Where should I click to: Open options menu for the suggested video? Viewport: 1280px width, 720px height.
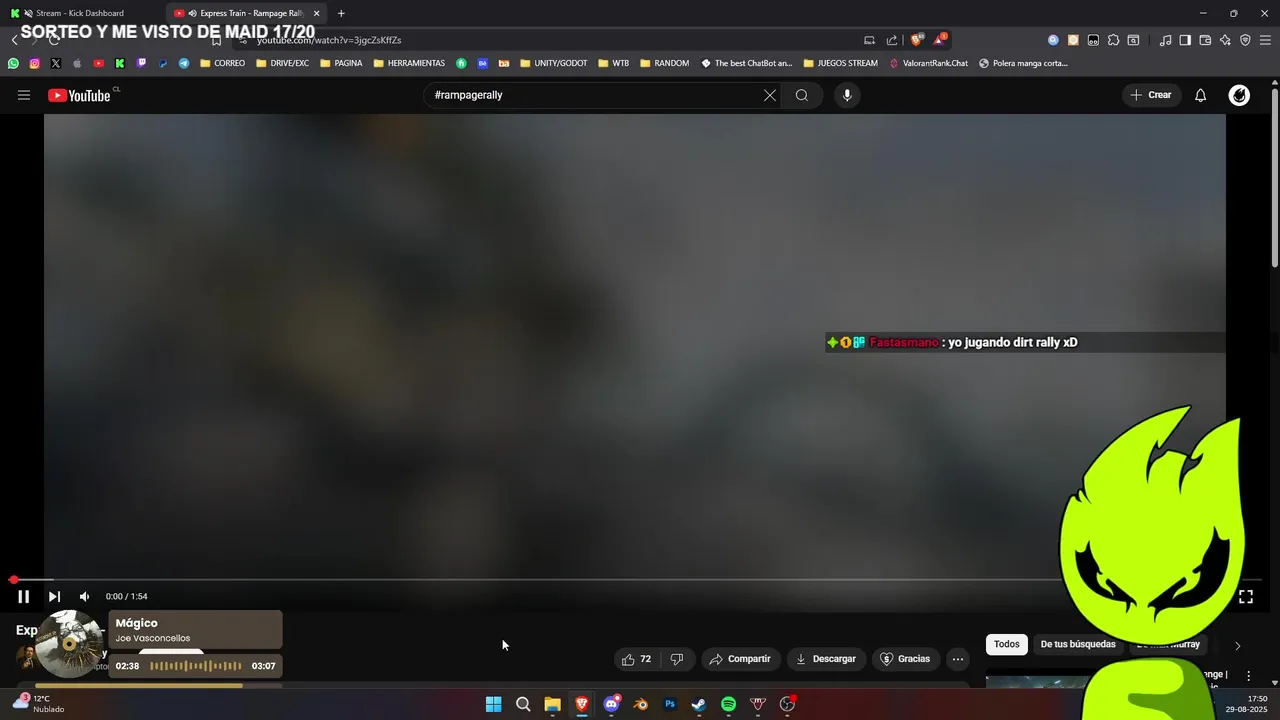[x=1248, y=676]
